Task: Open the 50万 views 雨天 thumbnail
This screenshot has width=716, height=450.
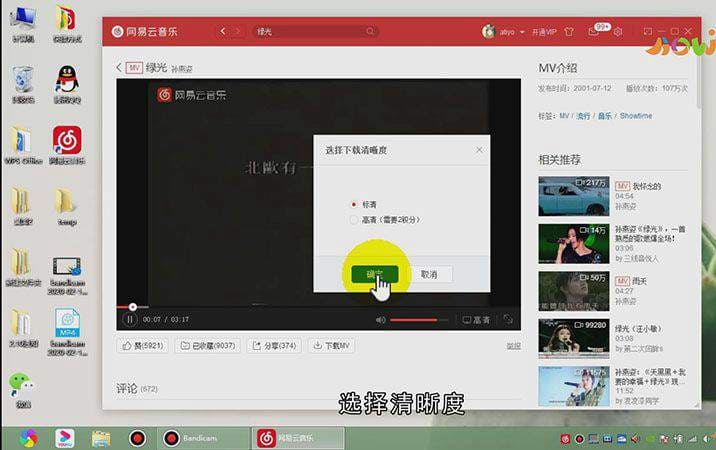Action: [x=574, y=291]
